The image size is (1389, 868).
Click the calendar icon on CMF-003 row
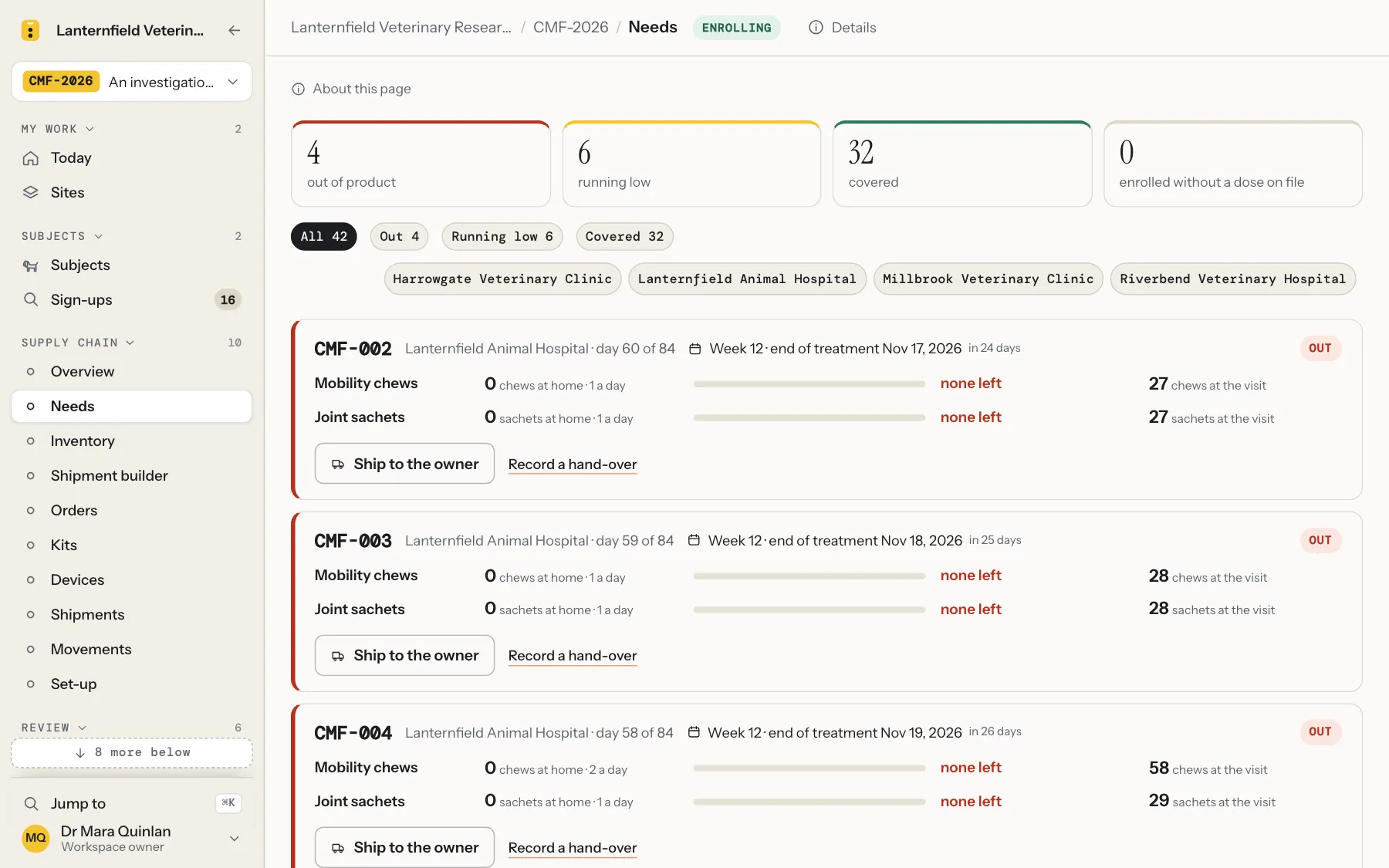(x=694, y=541)
